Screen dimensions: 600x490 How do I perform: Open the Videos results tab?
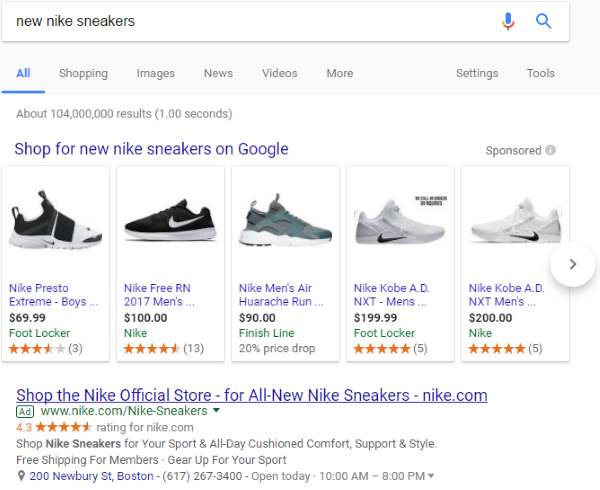coord(280,73)
